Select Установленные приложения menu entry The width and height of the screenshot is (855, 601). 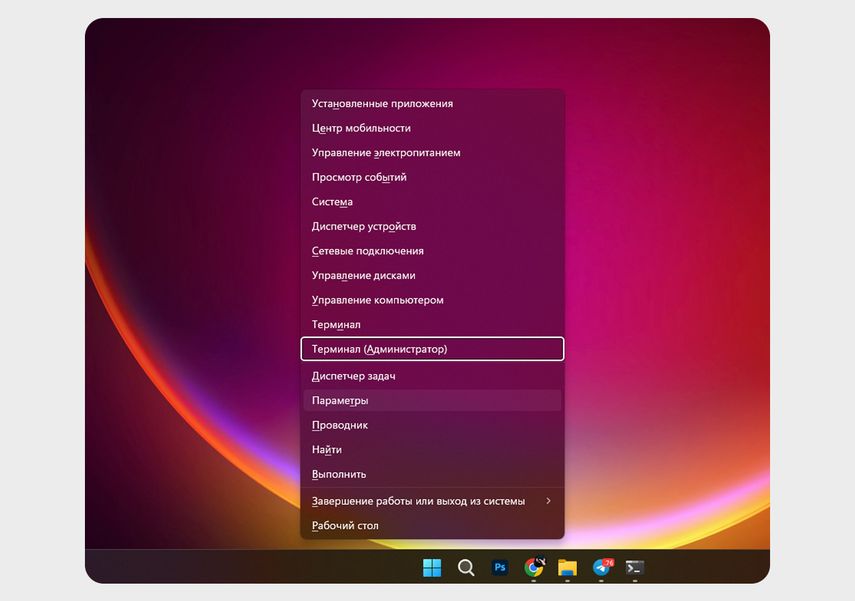pyautogui.click(x=432, y=104)
